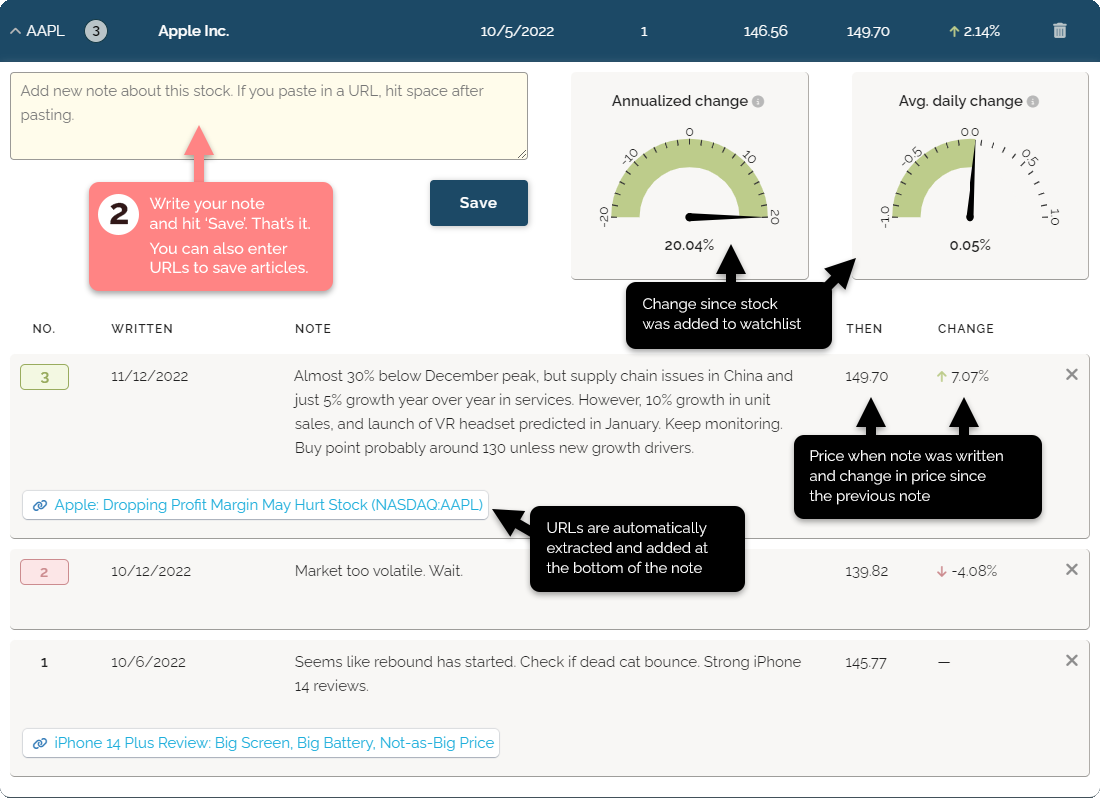Focus the new note text area

pos(269,116)
